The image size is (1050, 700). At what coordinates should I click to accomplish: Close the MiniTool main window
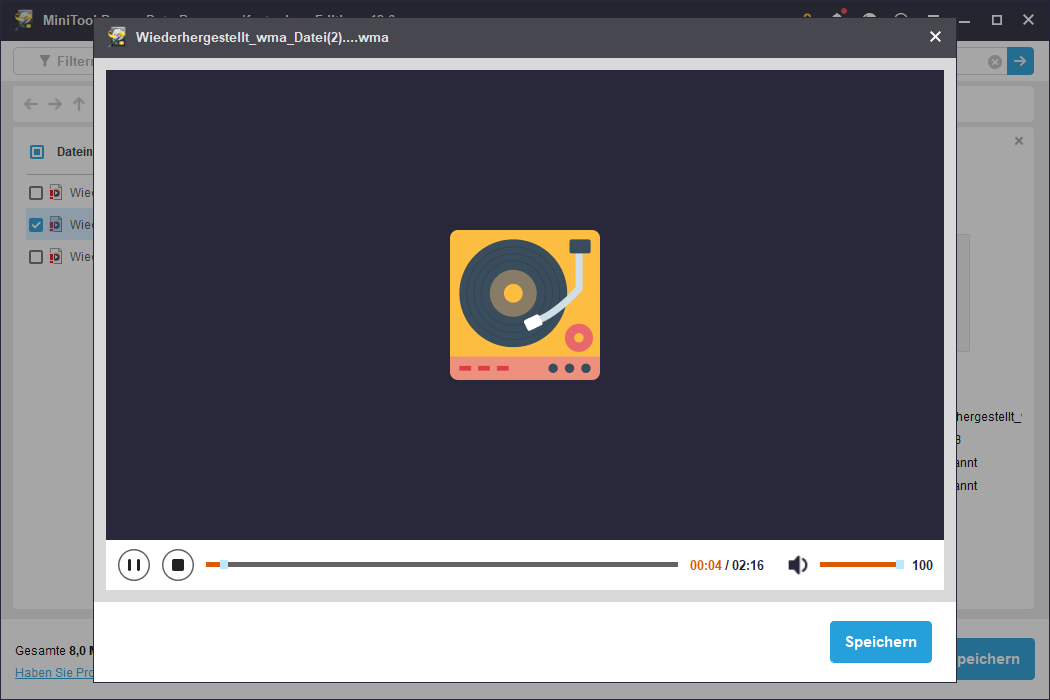coord(1029,20)
